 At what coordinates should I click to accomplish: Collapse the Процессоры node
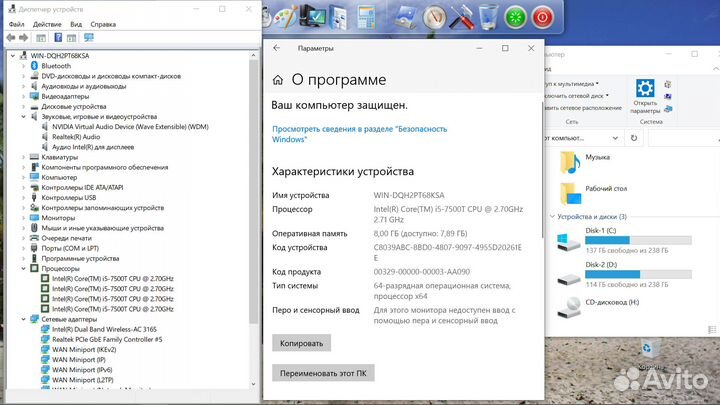click(x=23, y=269)
